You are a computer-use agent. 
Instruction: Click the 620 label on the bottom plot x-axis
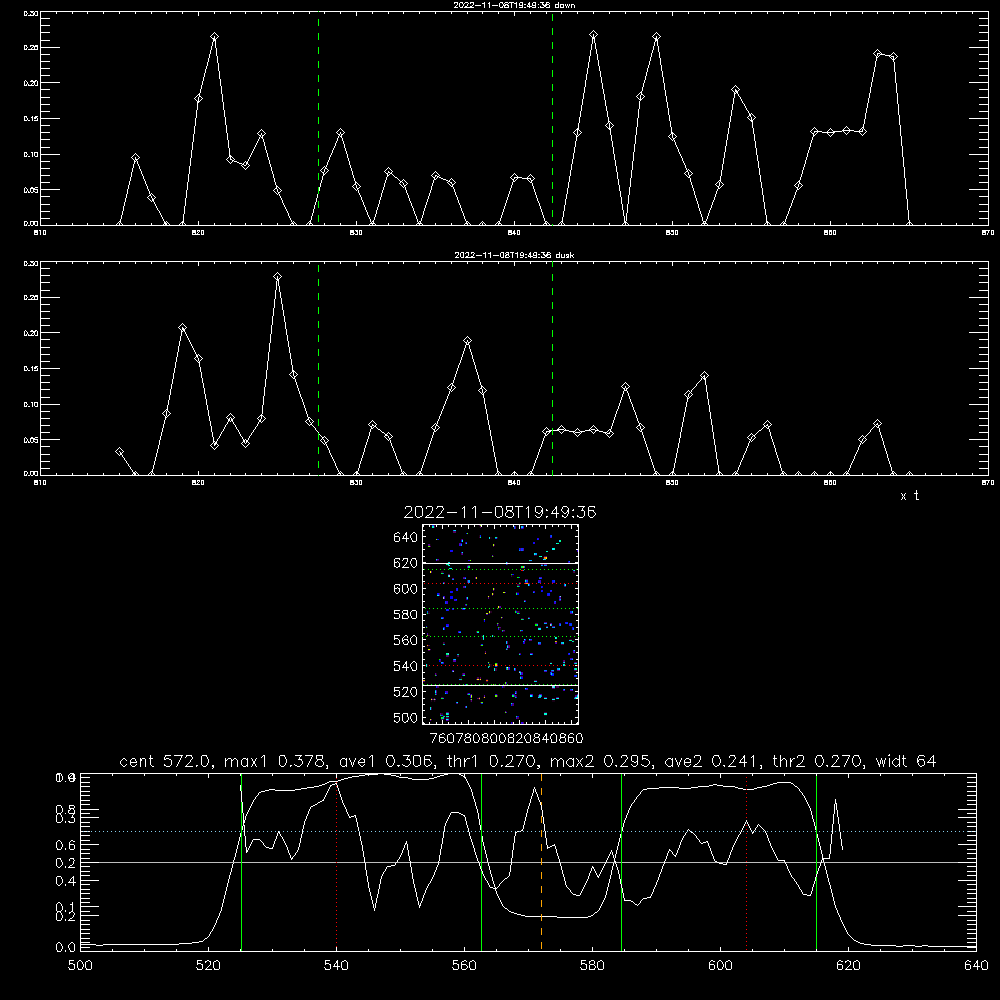coord(849,966)
